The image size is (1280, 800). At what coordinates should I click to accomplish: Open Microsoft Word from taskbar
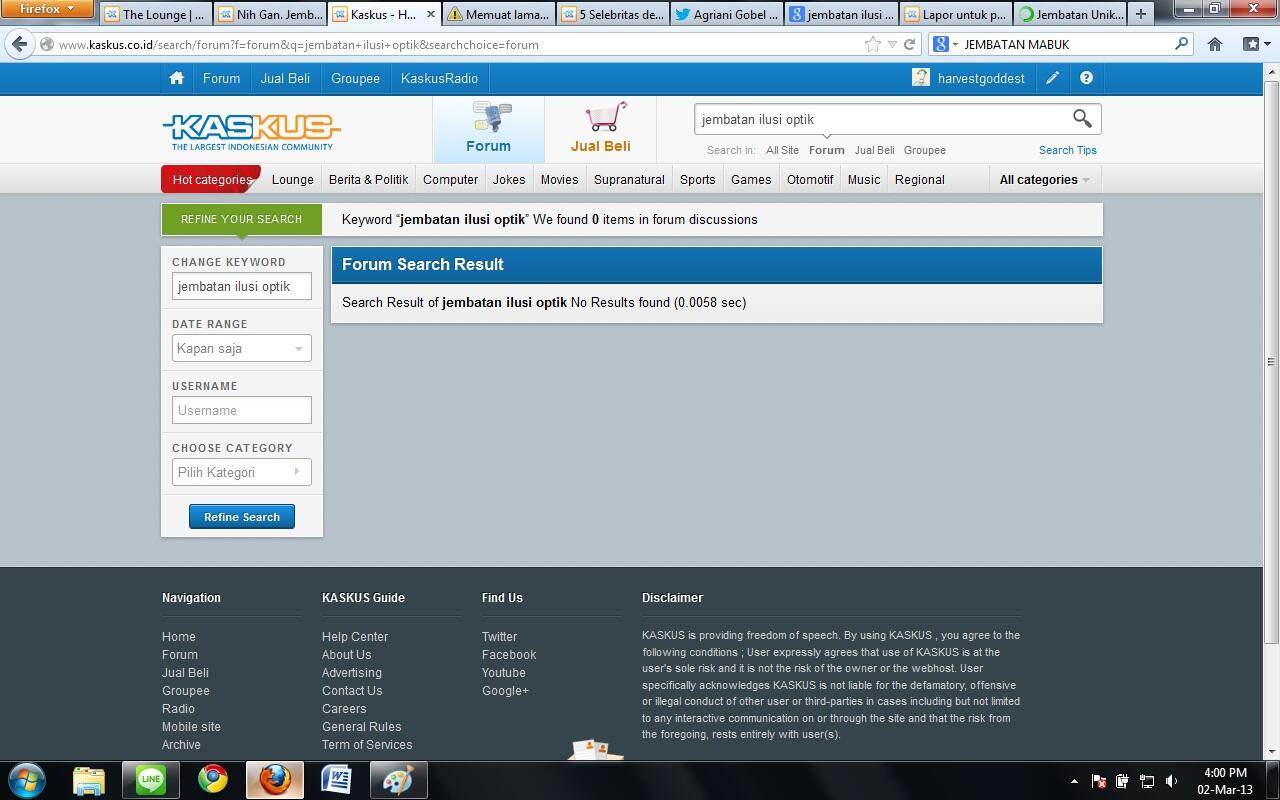[x=336, y=779]
